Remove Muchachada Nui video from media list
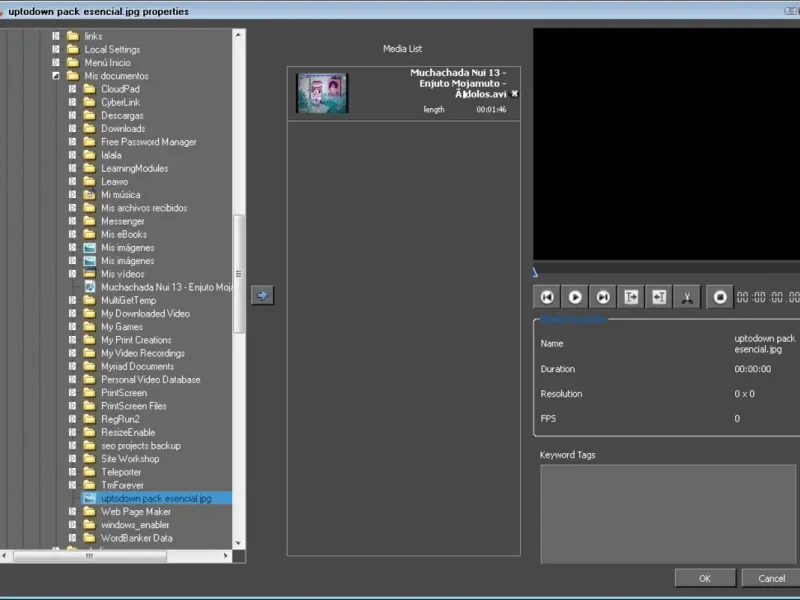This screenshot has height=600, width=800. tap(514, 94)
